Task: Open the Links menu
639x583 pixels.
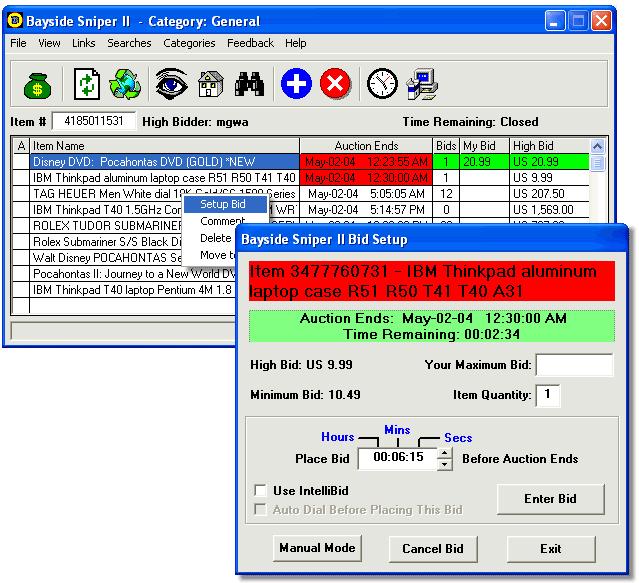Action: [x=84, y=43]
